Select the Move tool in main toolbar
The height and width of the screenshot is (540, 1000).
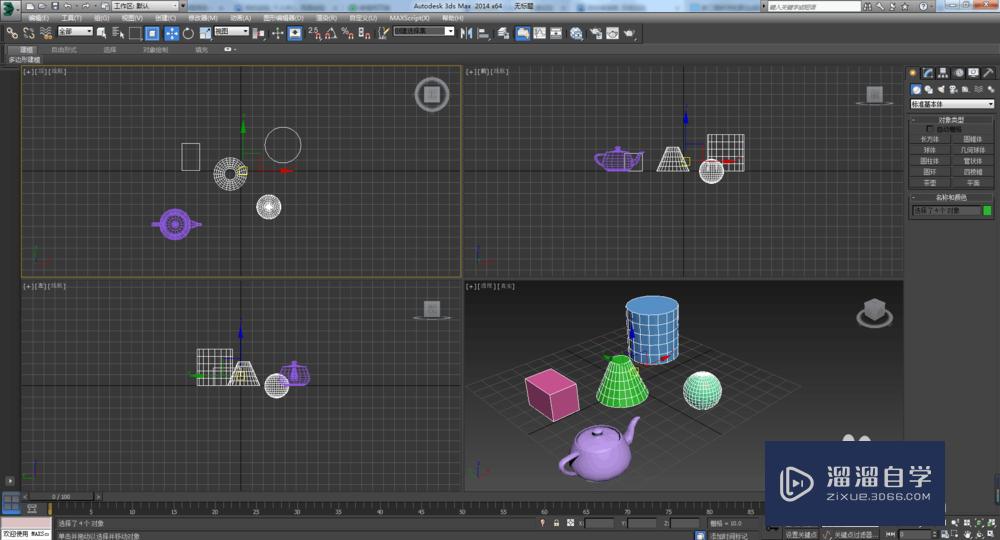(x=172, y=33)
